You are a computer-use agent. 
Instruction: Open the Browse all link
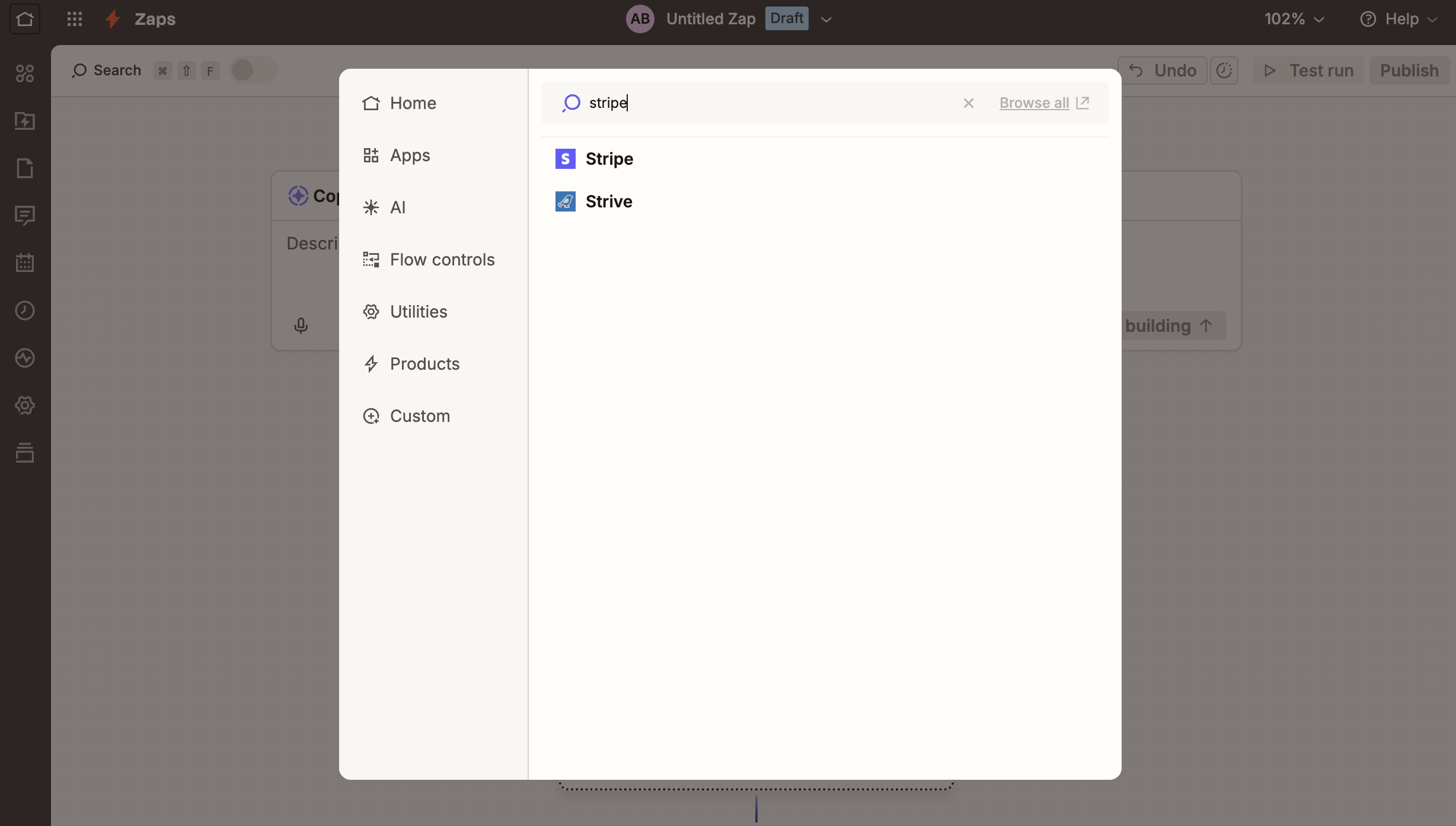click(1045, 103)
